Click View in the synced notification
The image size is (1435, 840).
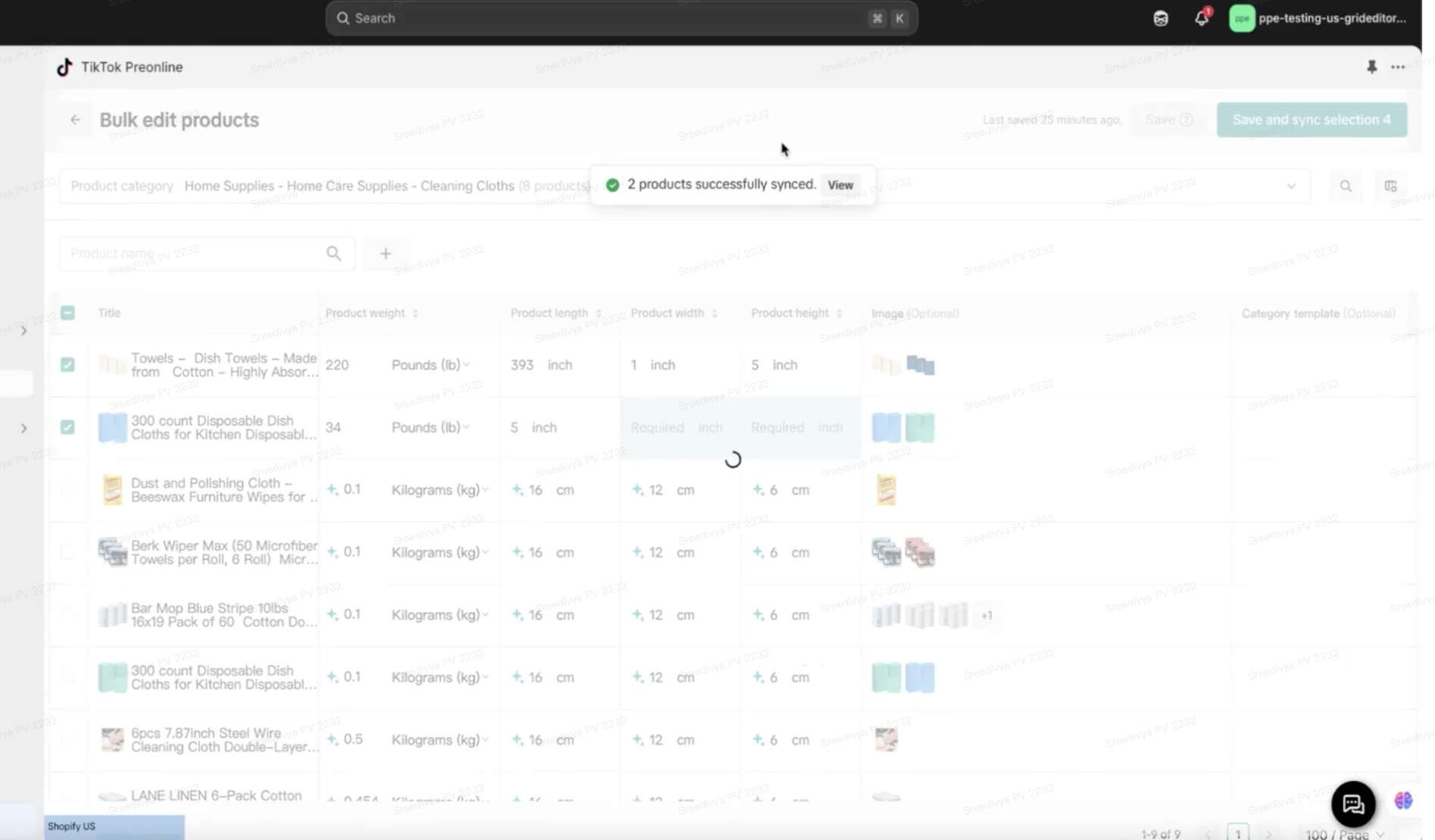[840, 185]
